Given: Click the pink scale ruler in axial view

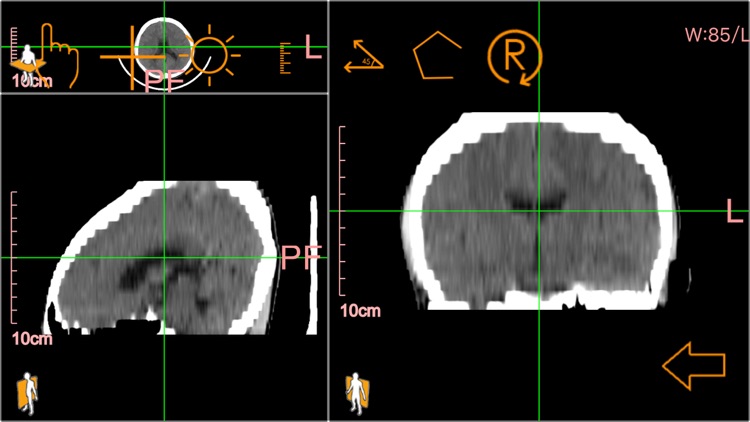Looking at the screenshot, I should [x=13, y=44].
